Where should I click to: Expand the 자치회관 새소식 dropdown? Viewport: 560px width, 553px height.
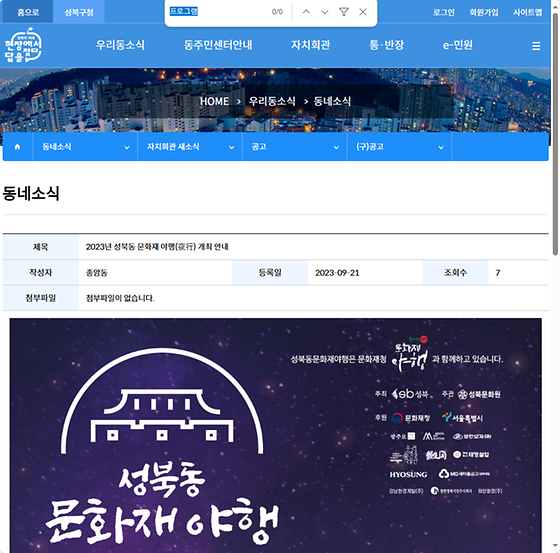coord(190,147)
